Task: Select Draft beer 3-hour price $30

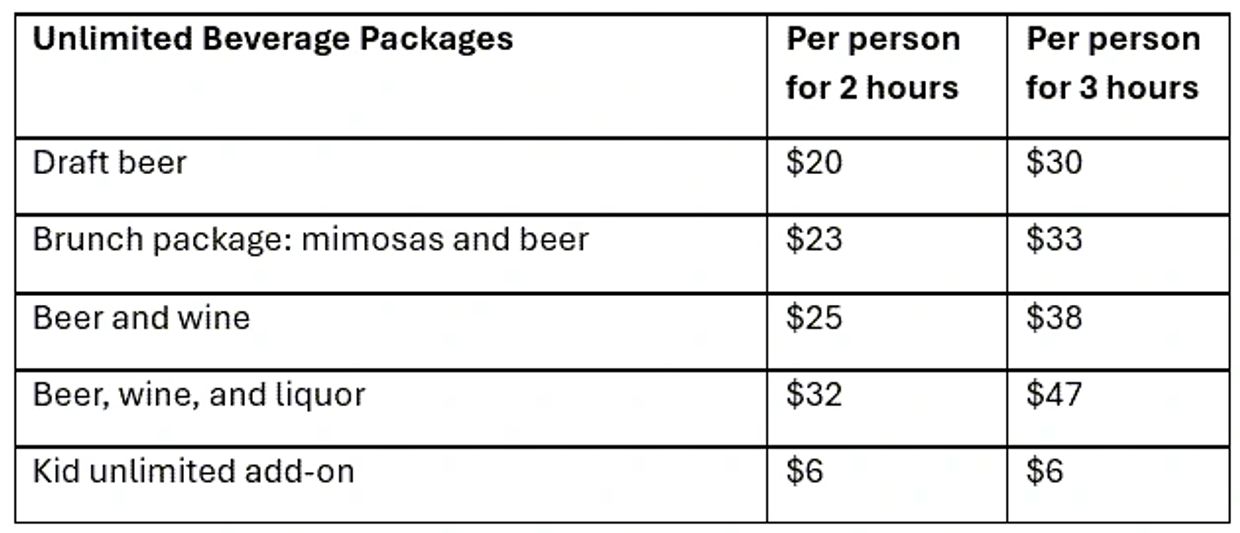Action: point(1054,162)
